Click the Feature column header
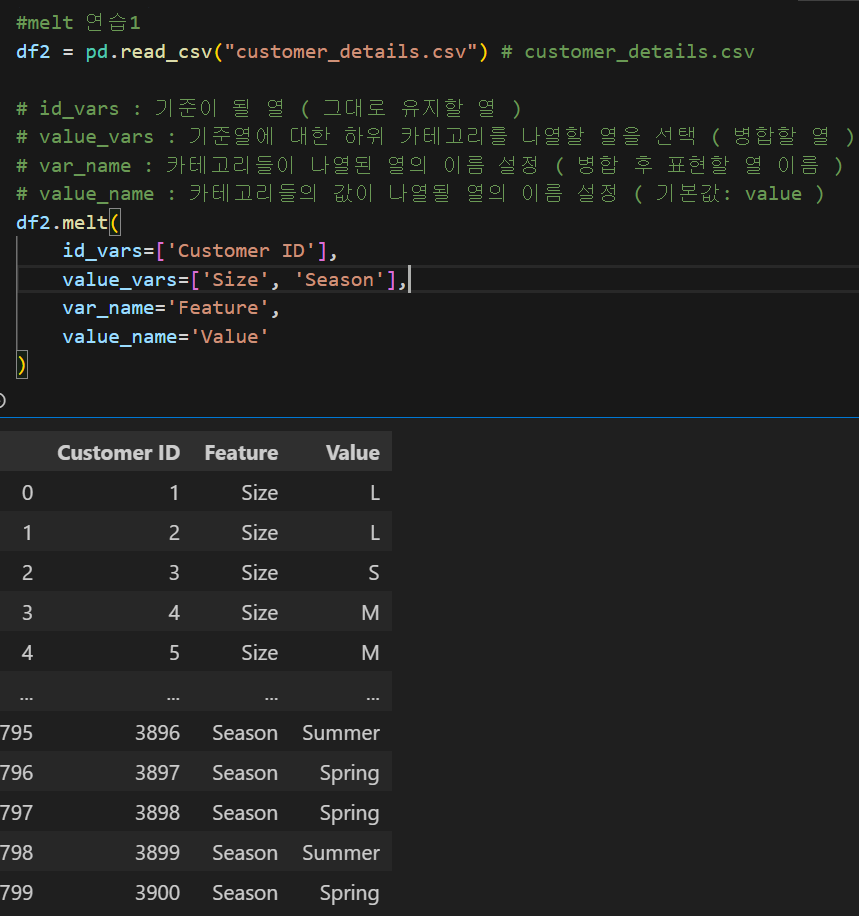859x916 pixels. (x=241, y=453)
